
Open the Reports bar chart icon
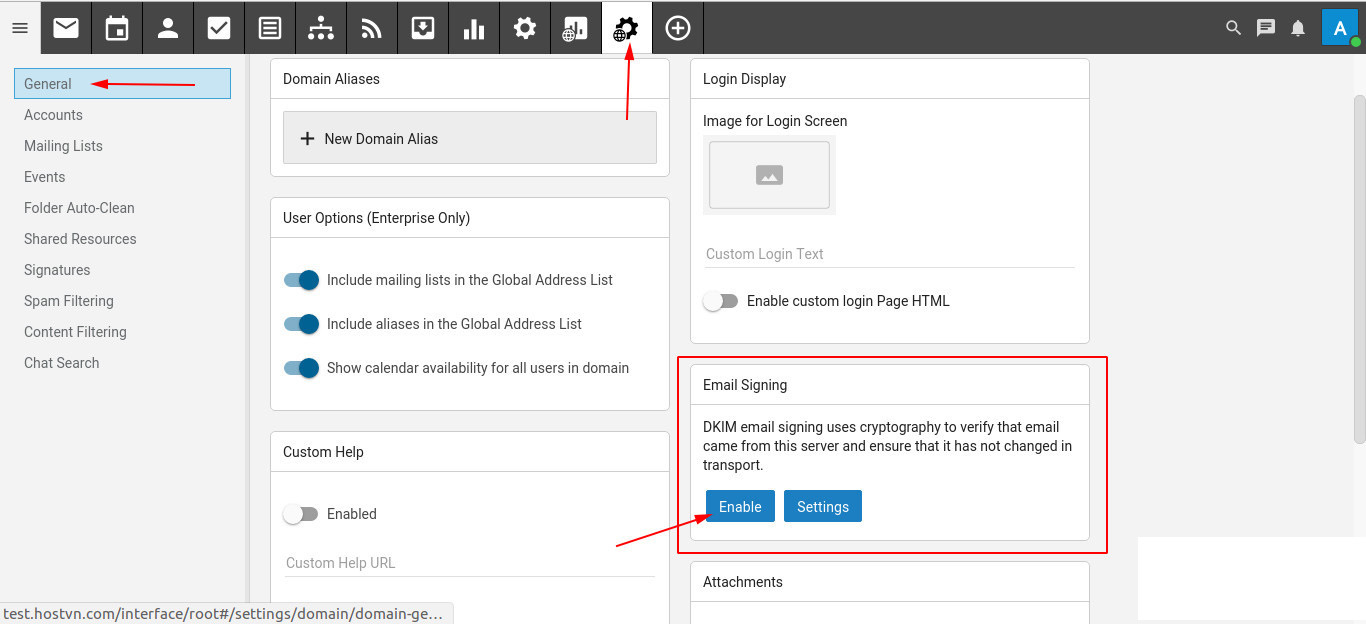tap(474, 28)
